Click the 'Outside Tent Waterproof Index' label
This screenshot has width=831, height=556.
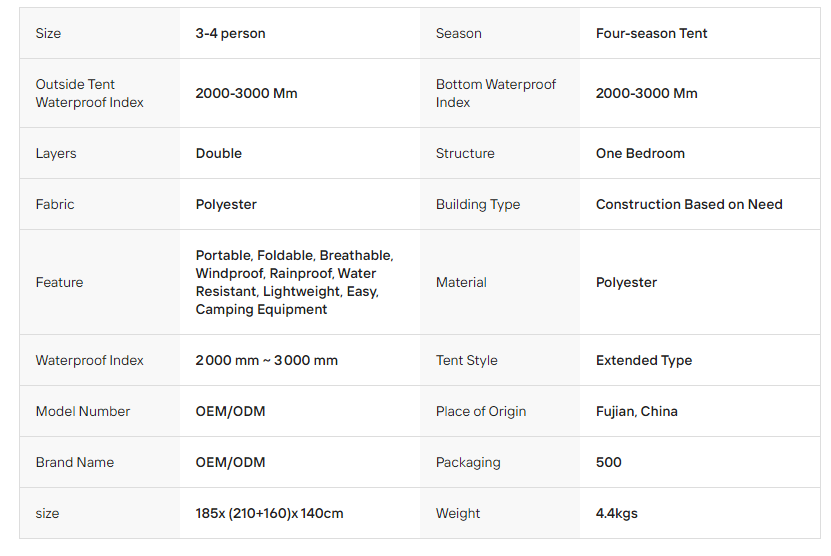90,93
